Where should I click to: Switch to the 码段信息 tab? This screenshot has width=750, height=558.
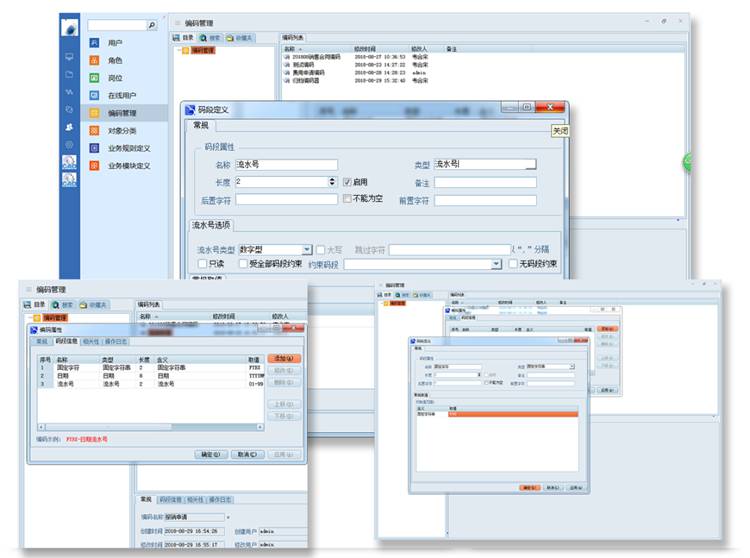click(x=66, y=340)
